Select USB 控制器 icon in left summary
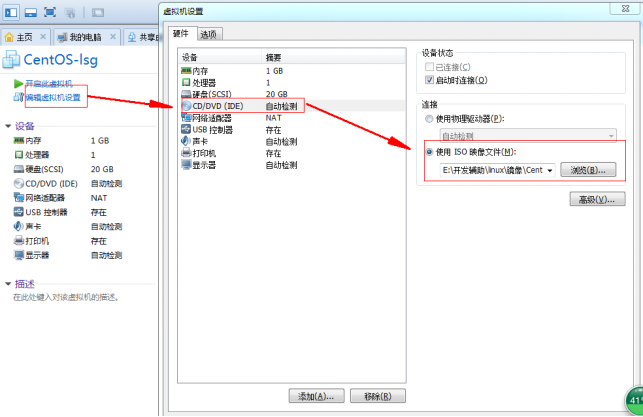The width and height of the screenshot is (643, 417). pos(18,212)
